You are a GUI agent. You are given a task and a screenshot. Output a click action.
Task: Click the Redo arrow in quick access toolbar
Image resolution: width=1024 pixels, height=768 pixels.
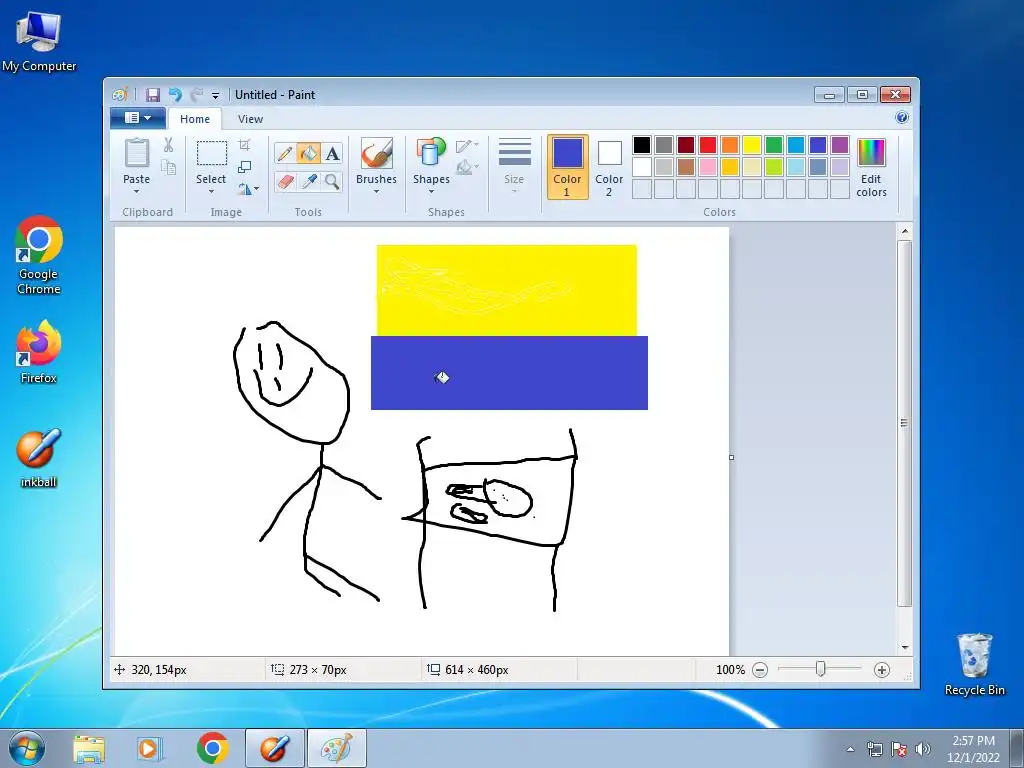(197, 95)
